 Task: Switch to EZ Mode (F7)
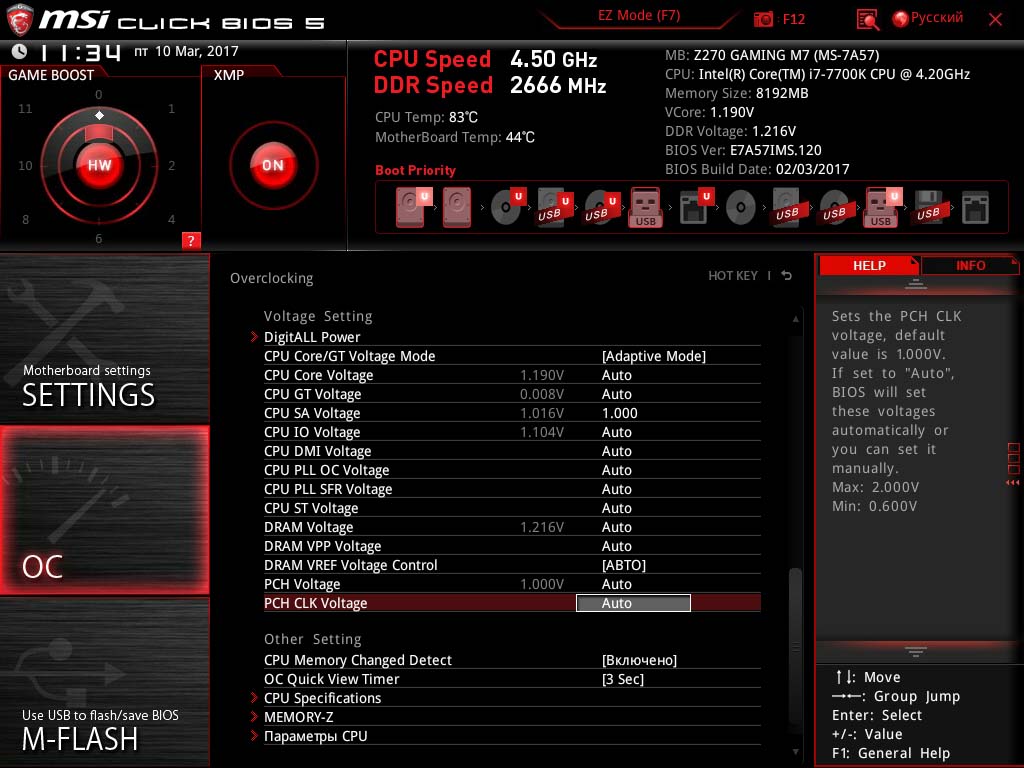(x=639, y=15)
